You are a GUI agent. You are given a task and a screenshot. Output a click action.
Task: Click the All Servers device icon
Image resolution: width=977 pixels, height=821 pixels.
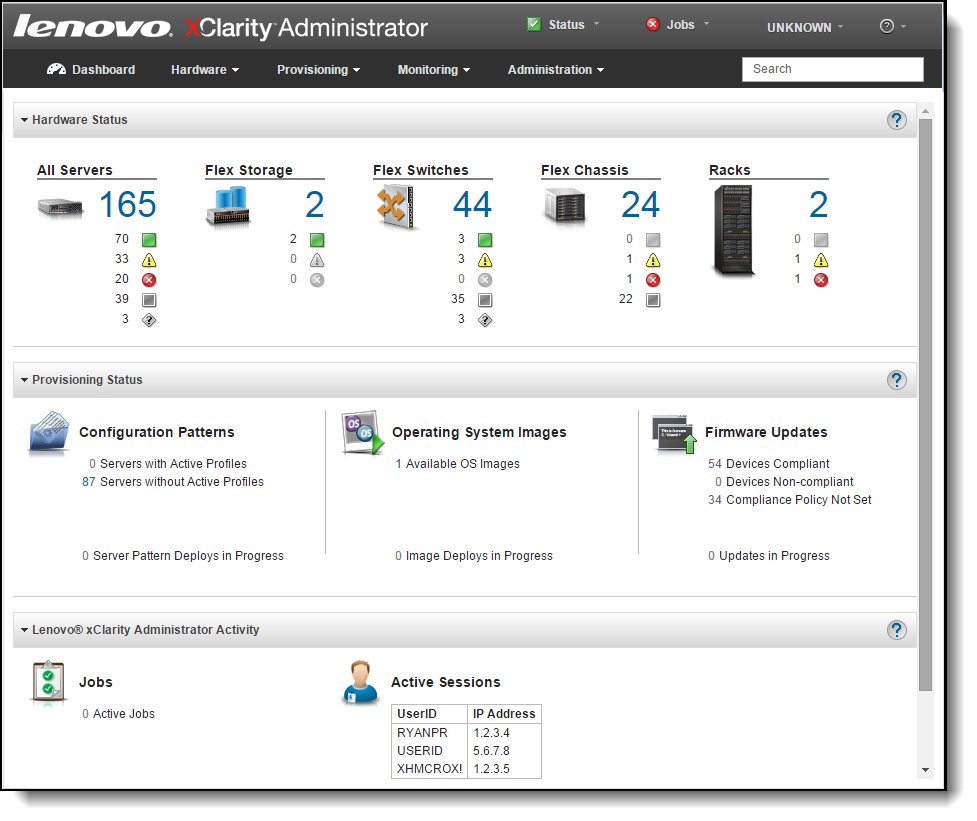click(x=60, y=206)
